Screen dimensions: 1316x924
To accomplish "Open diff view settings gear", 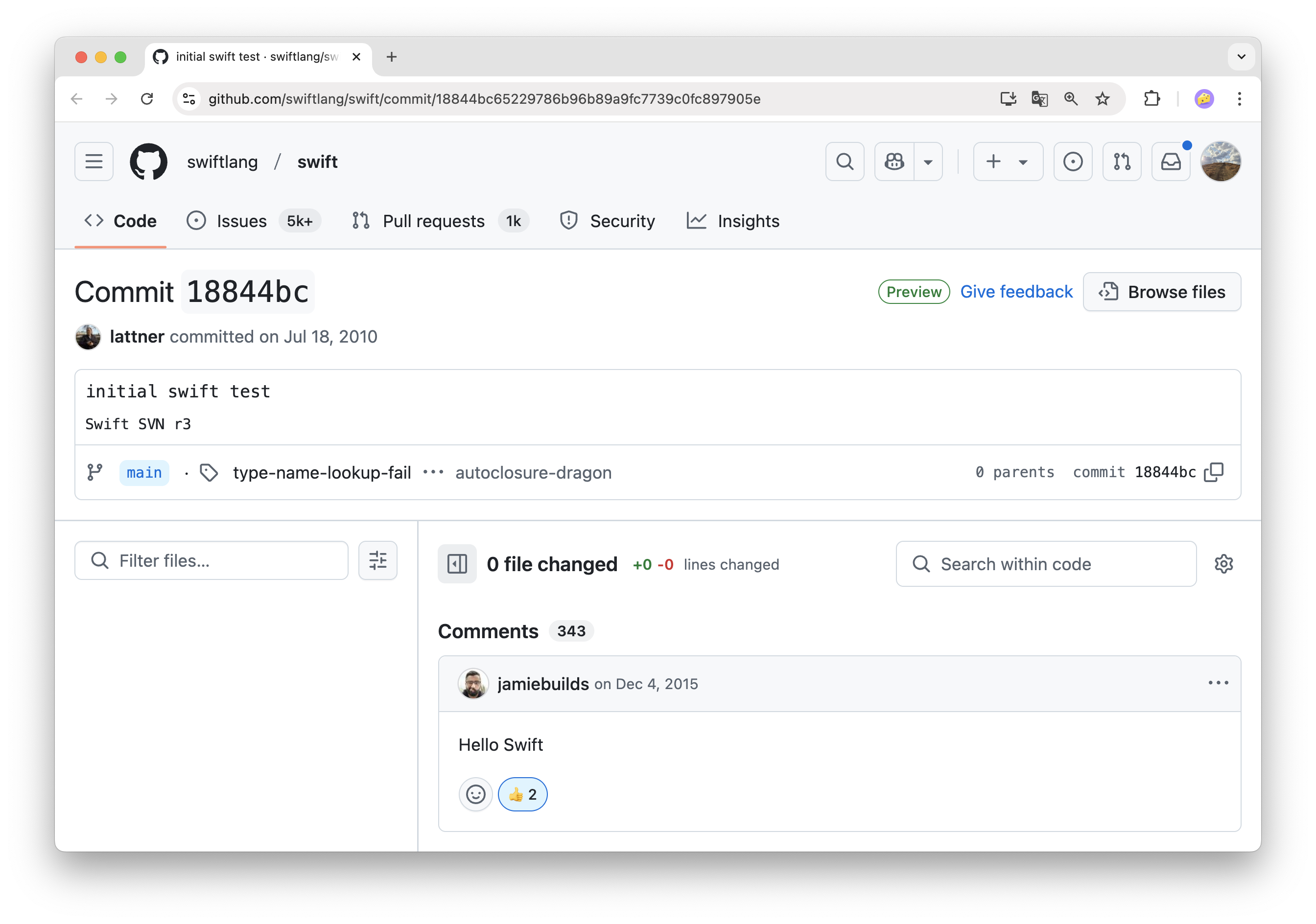I will pos(1224,564).
